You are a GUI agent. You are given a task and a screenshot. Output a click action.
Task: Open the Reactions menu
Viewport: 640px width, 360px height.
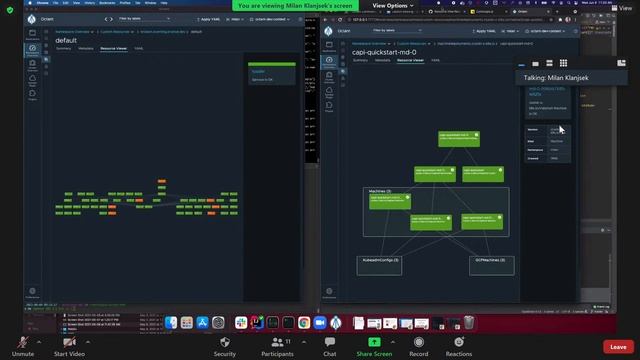459,347
